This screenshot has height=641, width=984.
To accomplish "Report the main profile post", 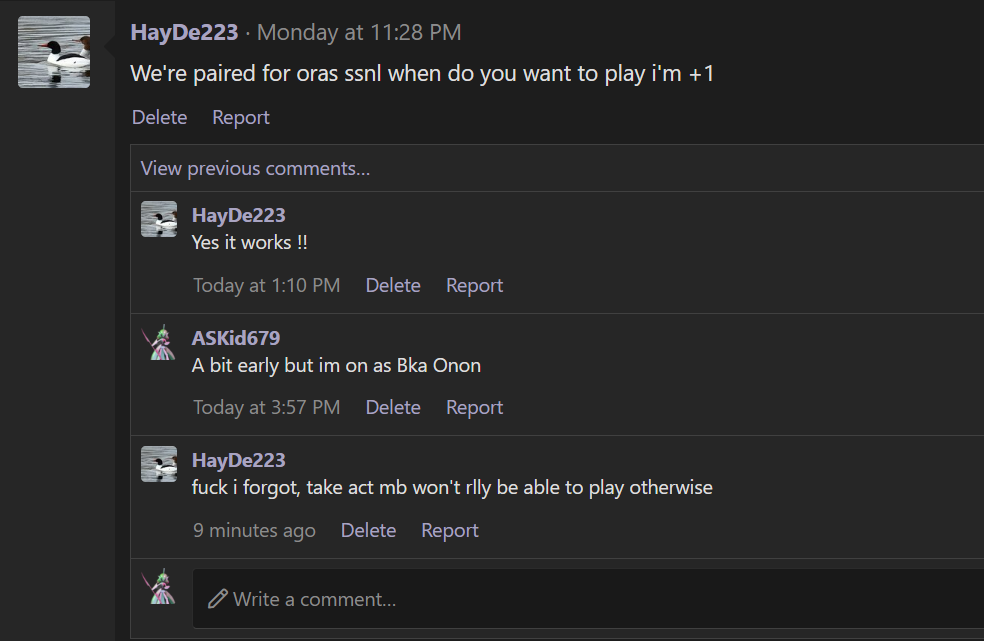I will point(241,117).
